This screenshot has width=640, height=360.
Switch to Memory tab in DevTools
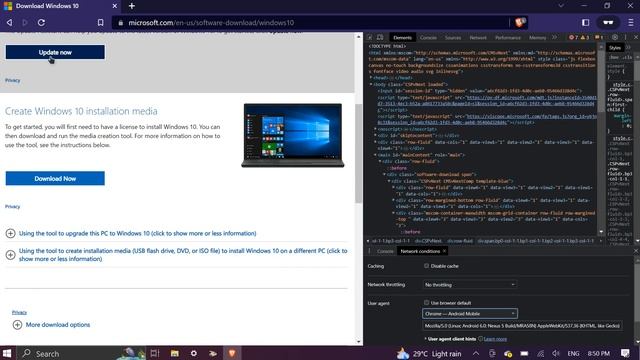(538, 38)
